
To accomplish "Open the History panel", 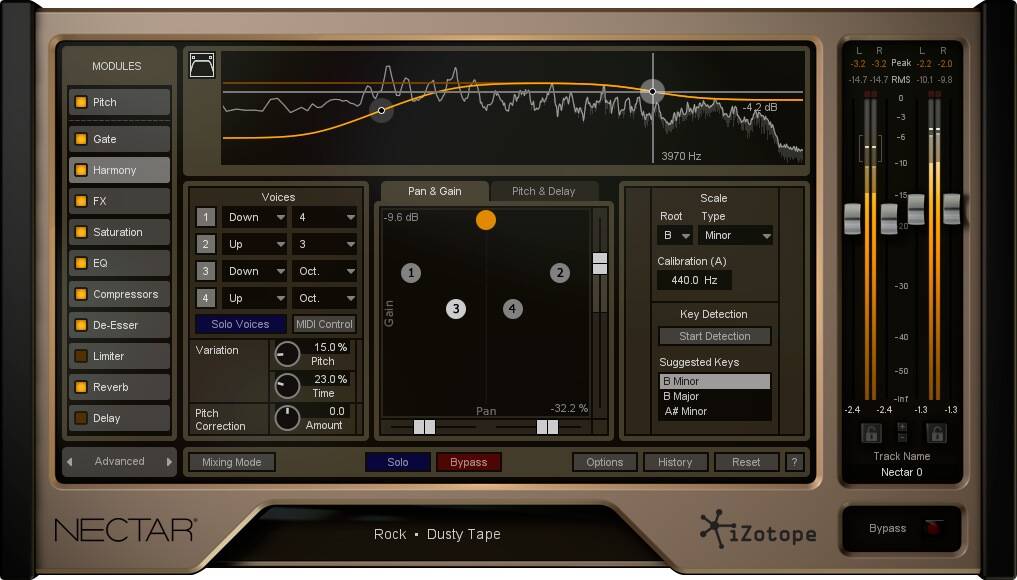I will coord(675,462).
